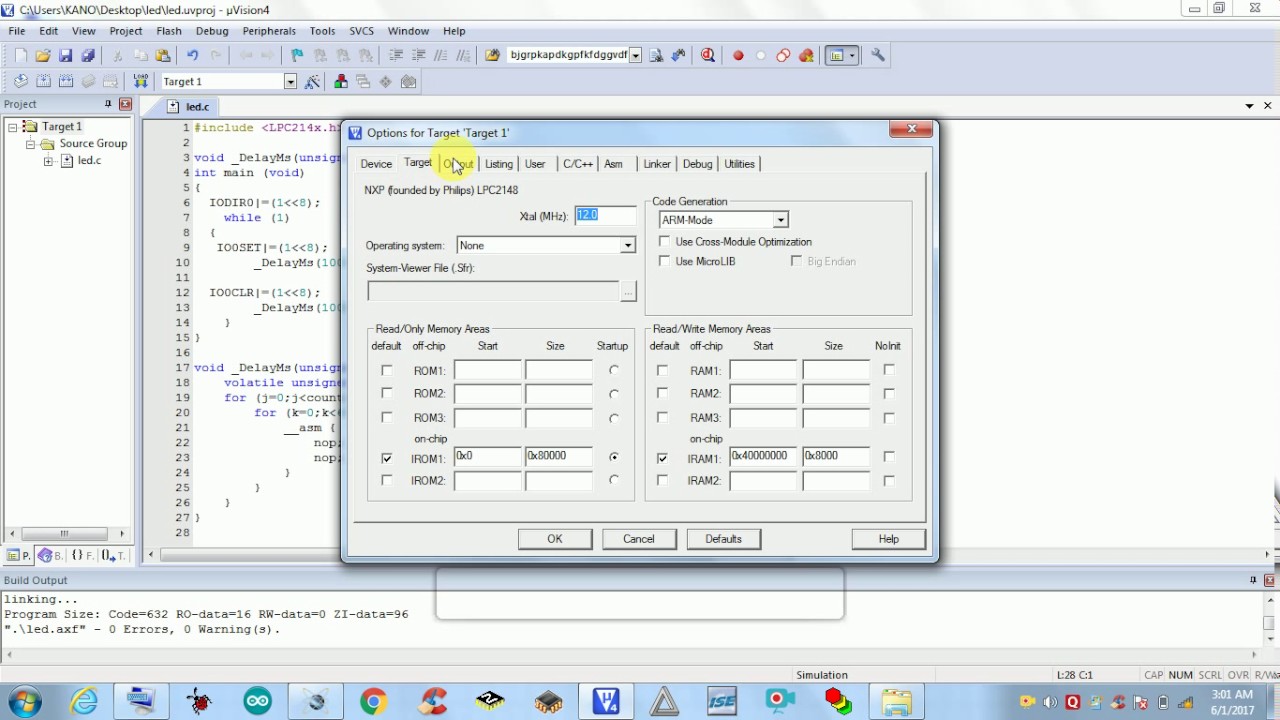The width and height of the screenshot is (1280, 720).
Task: Click the Indent selected lines icon
Action: tap(396, 56)
